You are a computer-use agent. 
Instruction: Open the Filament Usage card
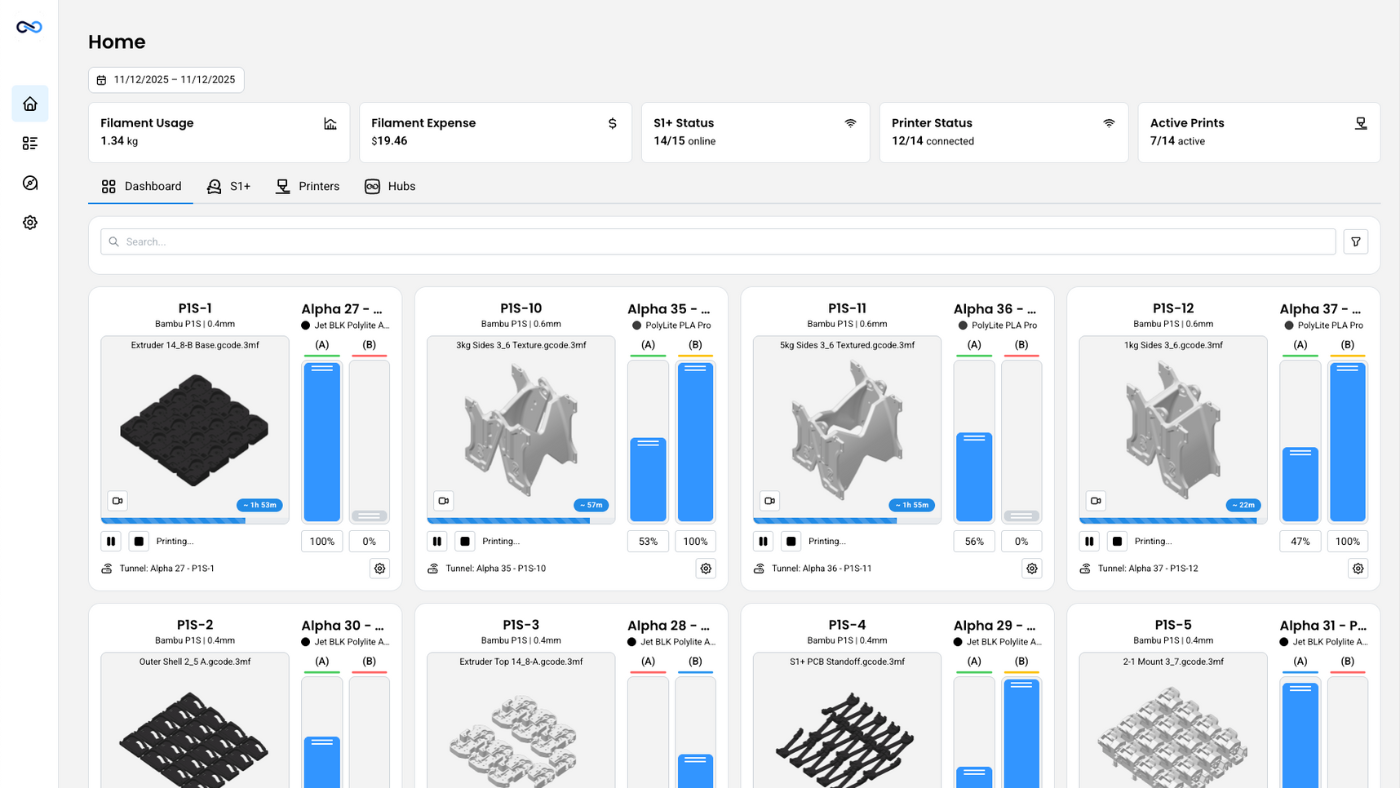(x=219, y=132)
